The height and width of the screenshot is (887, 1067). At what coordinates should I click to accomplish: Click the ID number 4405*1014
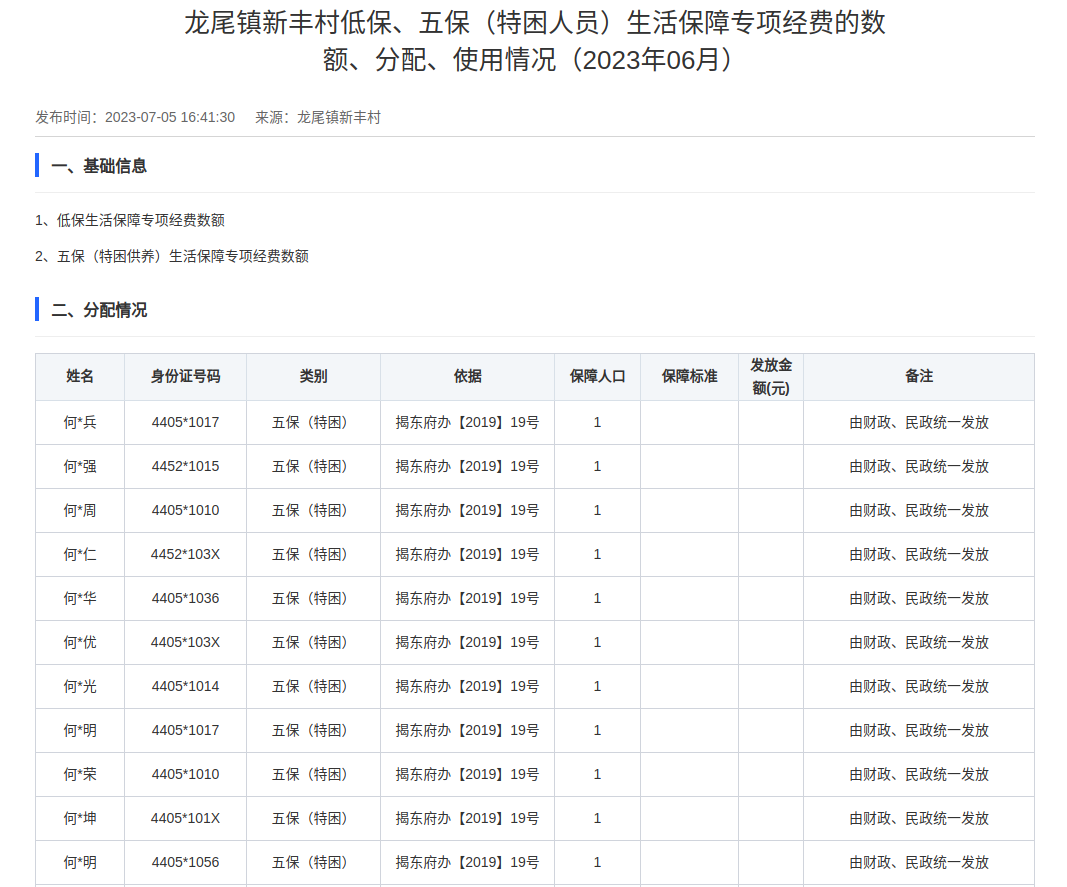(185, 686)
